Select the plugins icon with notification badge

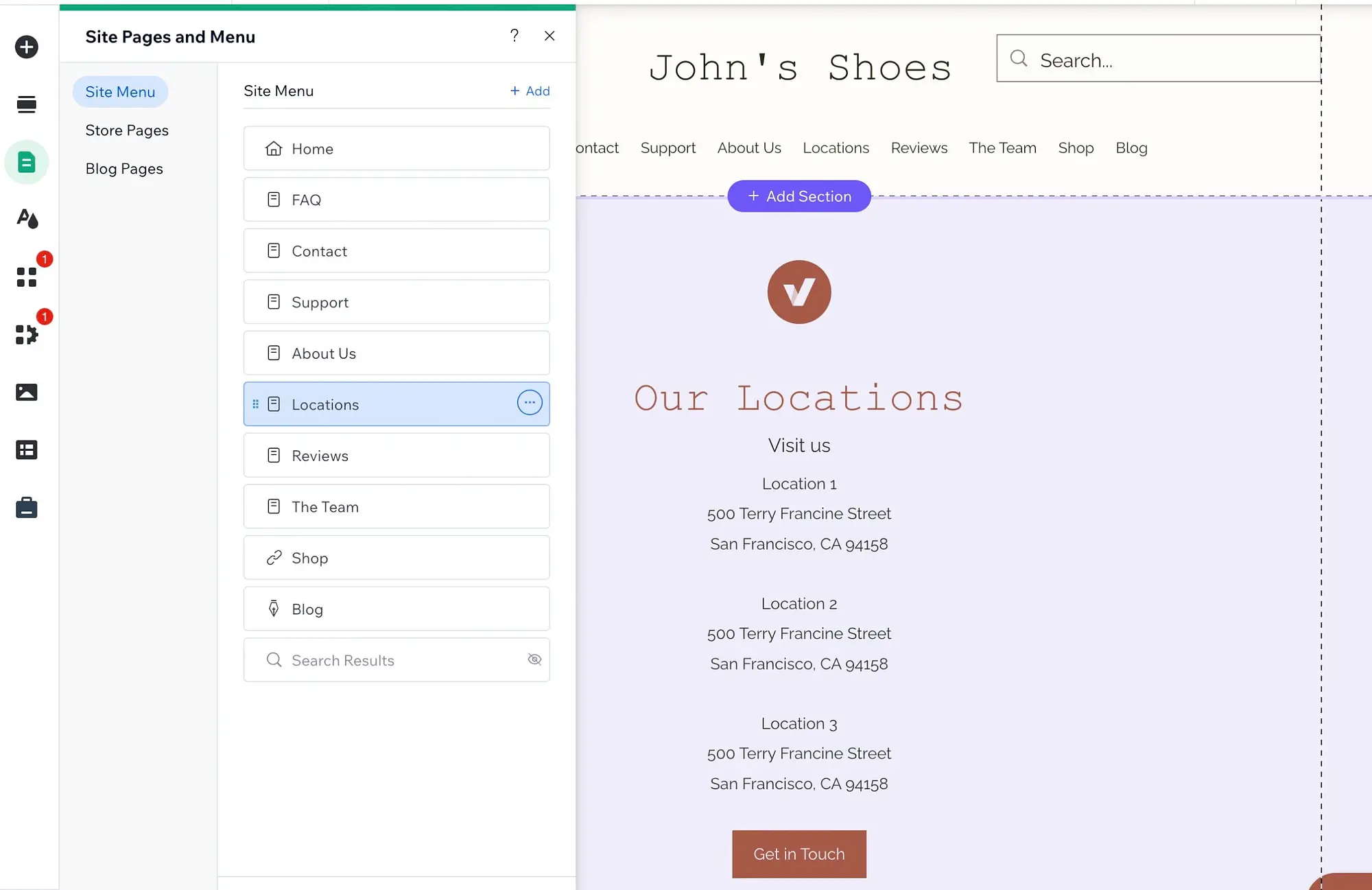pos(27,334)
